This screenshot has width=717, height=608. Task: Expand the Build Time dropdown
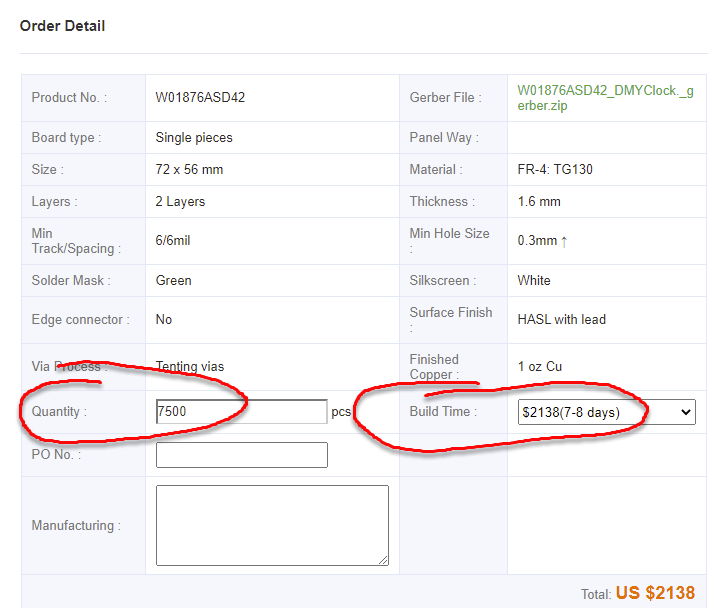click(x=606, y=412)
